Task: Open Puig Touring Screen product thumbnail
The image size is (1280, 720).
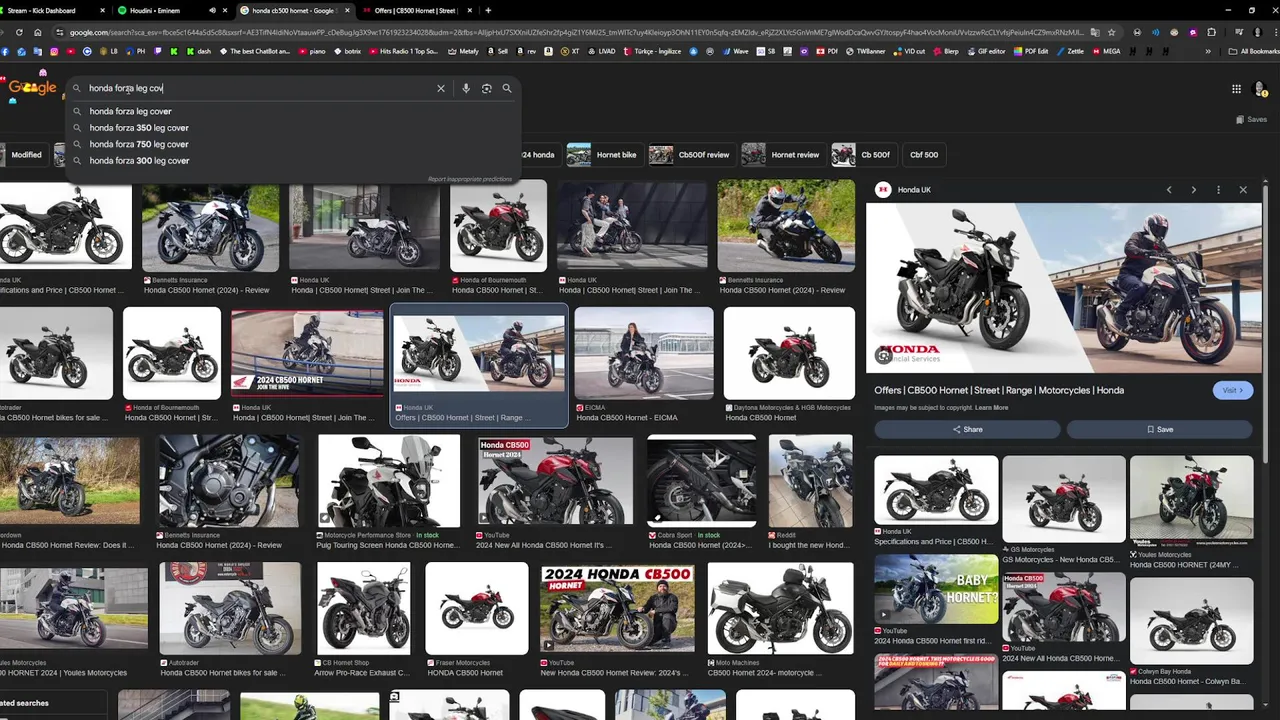Action: coord(389,480)
